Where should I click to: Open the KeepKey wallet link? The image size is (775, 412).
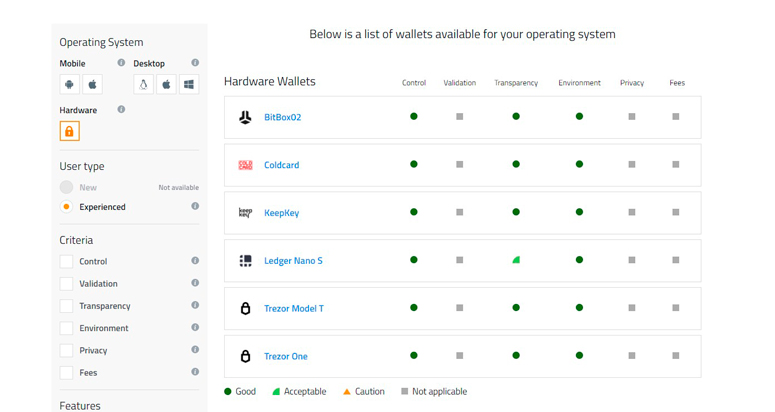[x=281, y=213]
